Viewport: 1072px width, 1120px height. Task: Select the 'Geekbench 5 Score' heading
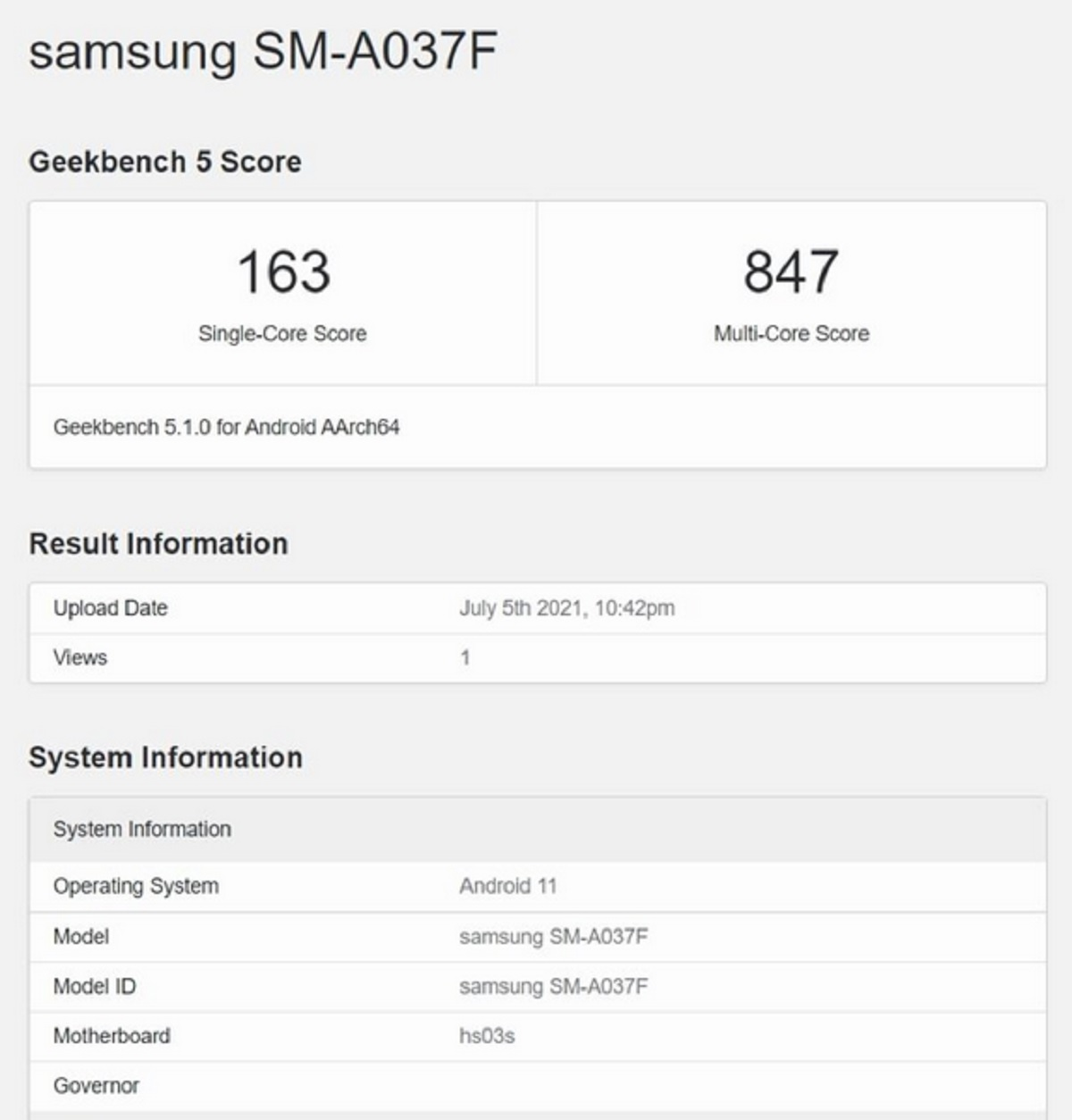(165, 162)
